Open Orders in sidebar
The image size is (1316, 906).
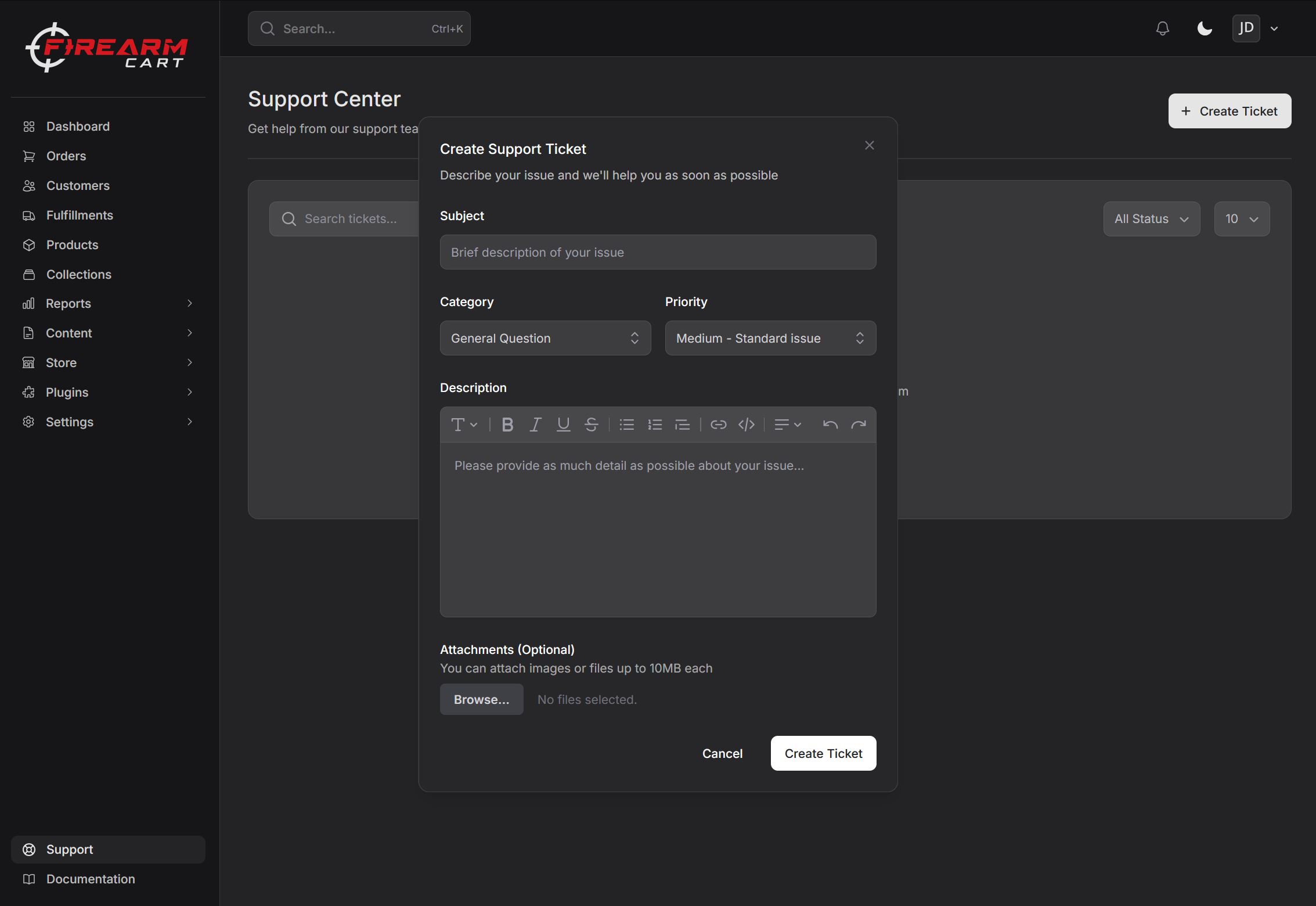click(x=108, y=156)
